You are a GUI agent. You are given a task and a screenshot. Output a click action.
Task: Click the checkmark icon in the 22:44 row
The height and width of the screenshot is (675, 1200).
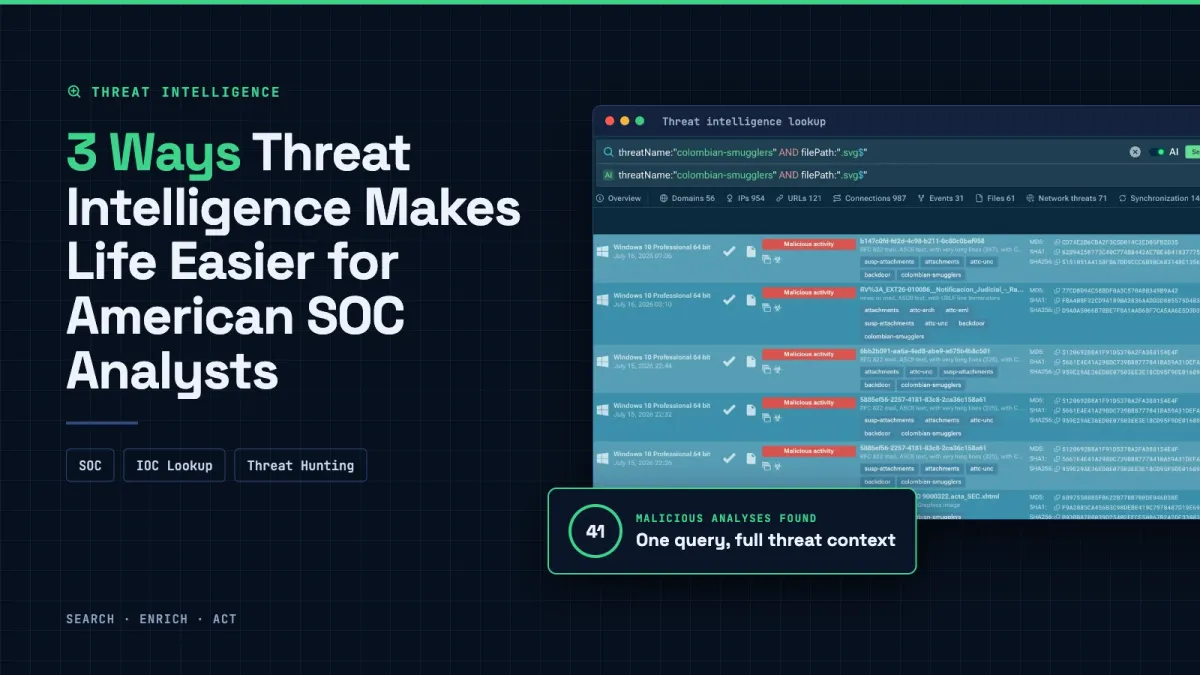tap(729, 361)
